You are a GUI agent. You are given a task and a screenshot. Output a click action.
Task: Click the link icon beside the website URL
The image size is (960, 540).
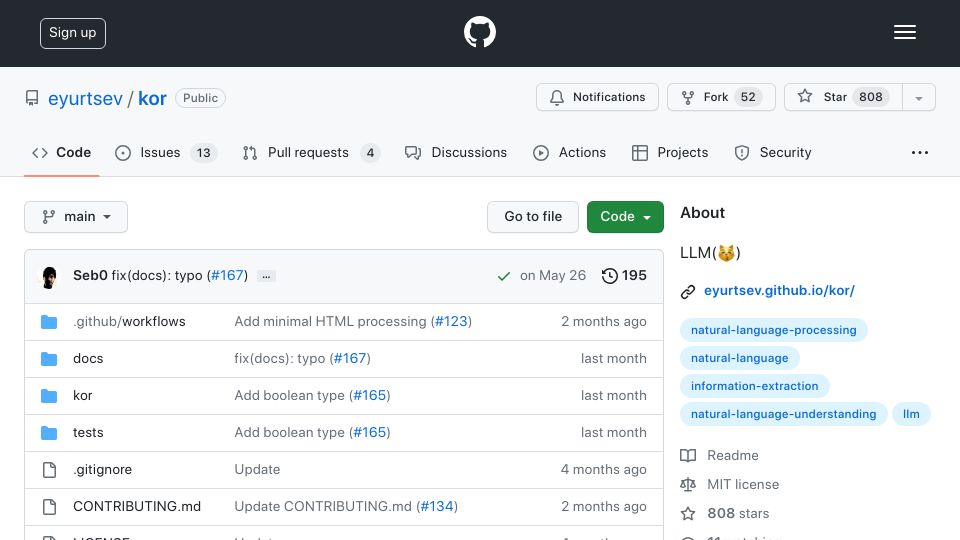[x=688, y=291]
